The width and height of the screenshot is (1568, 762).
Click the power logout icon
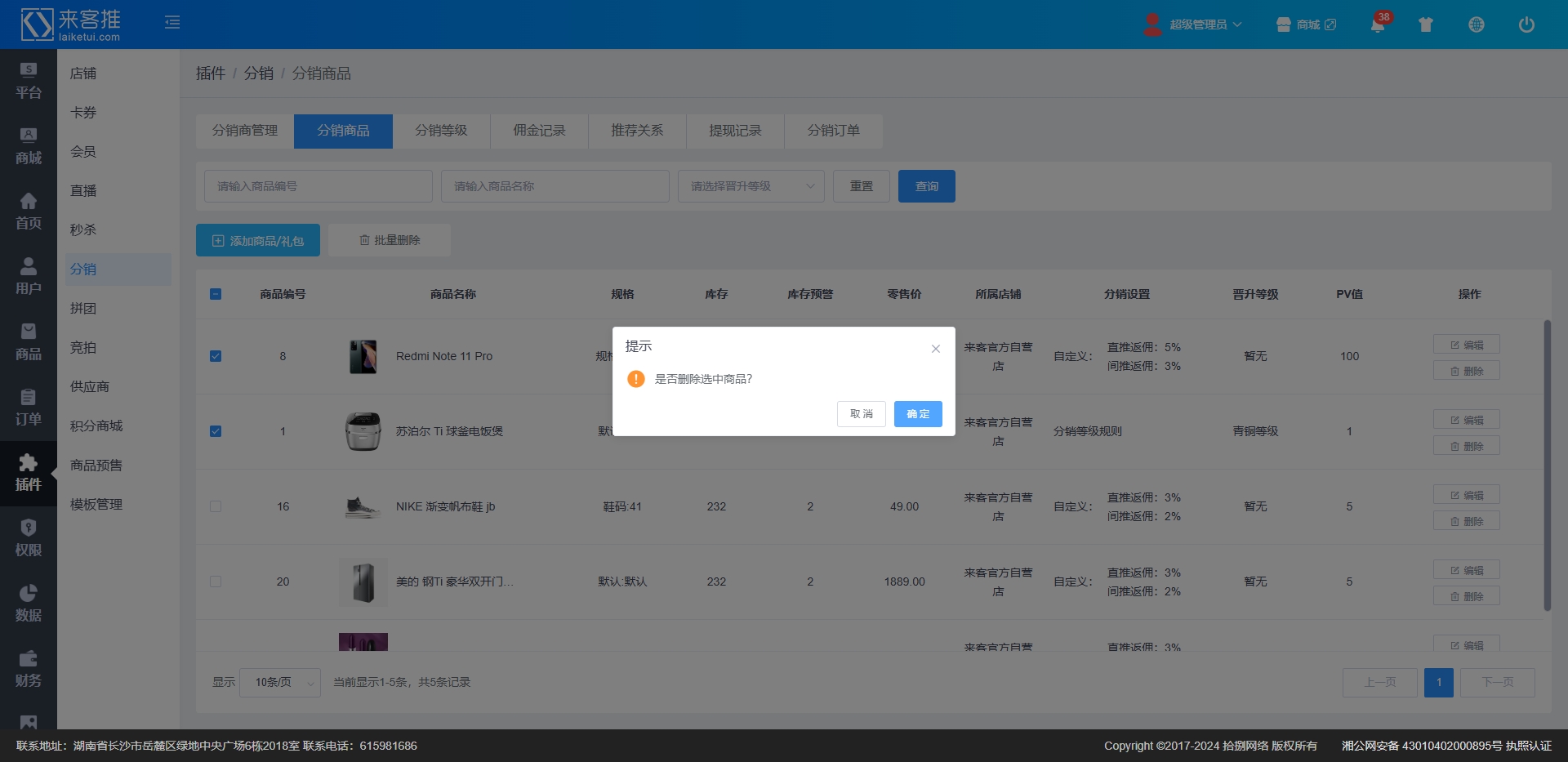click(x=1526, y=25)
